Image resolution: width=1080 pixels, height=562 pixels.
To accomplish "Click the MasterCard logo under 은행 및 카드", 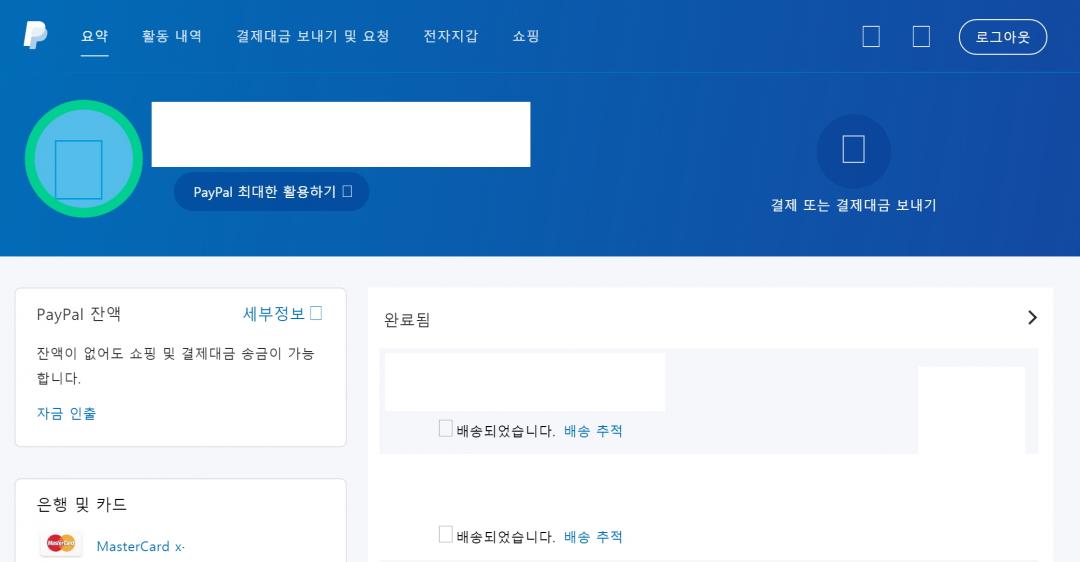I will [x=62, y=543].
